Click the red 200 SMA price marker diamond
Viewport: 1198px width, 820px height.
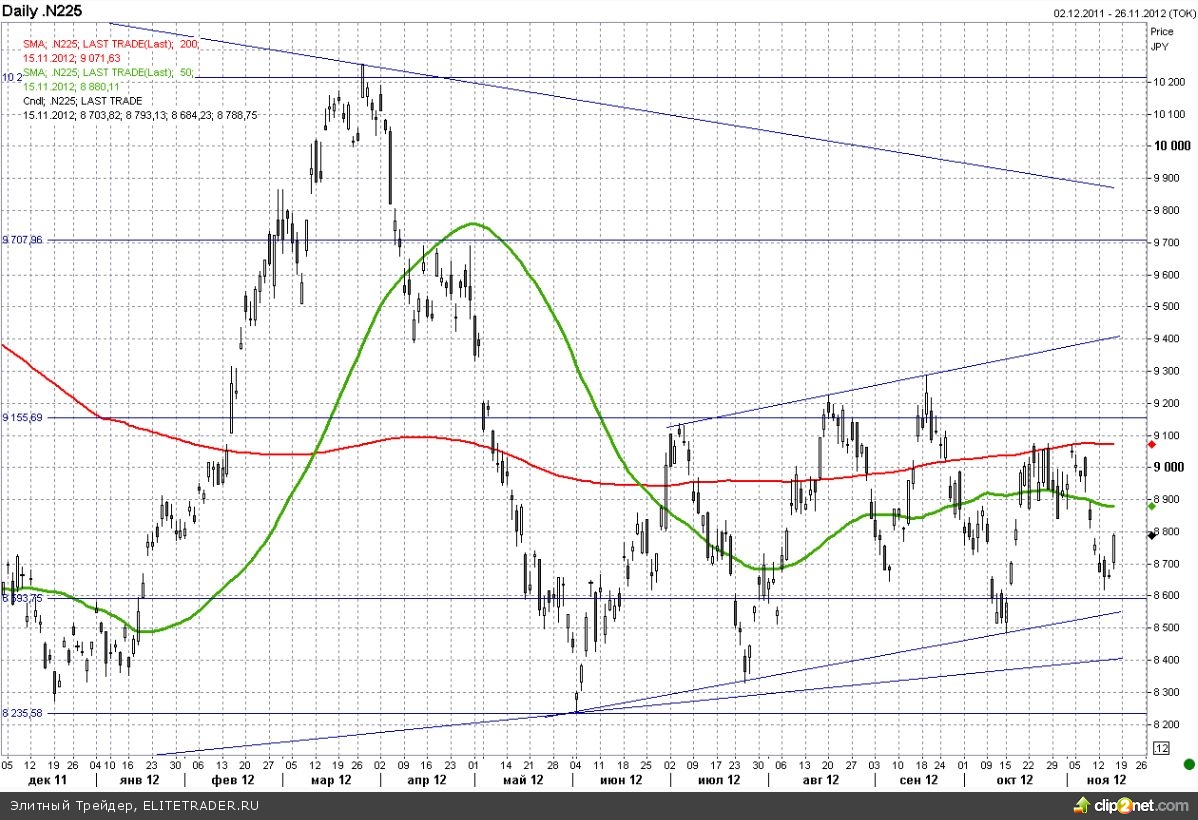pyautogui.click(x=1152, y=443)
